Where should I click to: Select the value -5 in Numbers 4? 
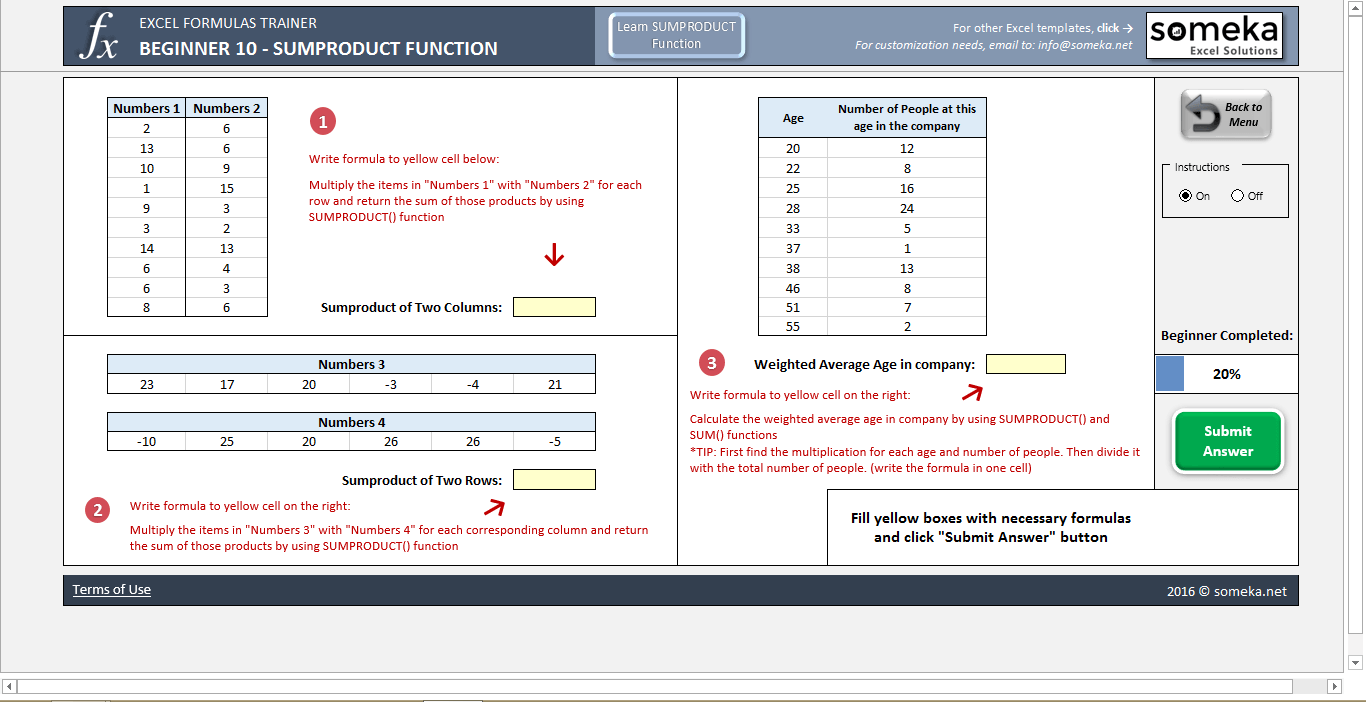click(555, 442)
